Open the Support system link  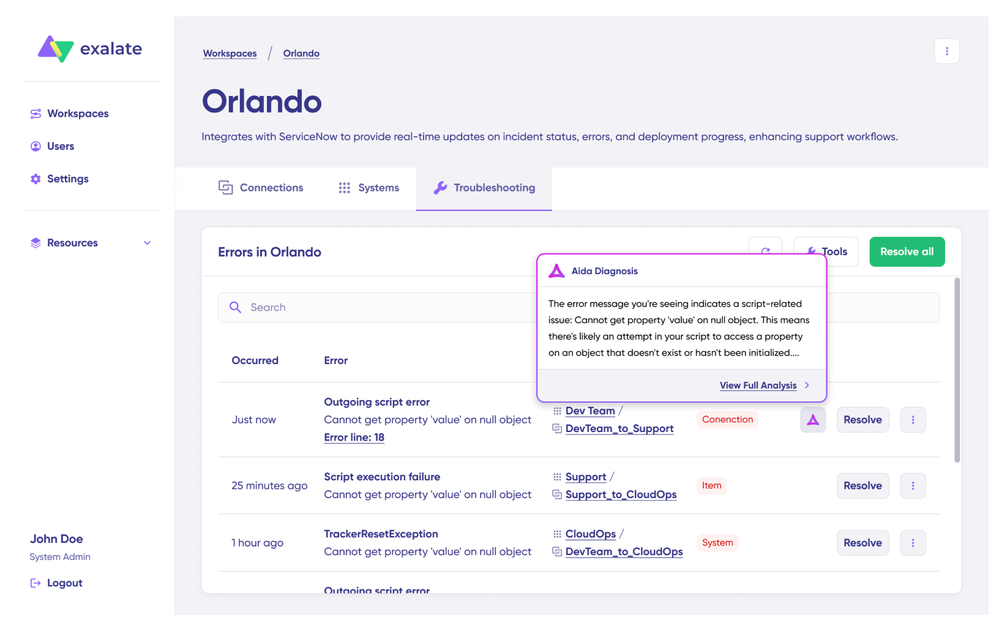click(x=586, y=477)
